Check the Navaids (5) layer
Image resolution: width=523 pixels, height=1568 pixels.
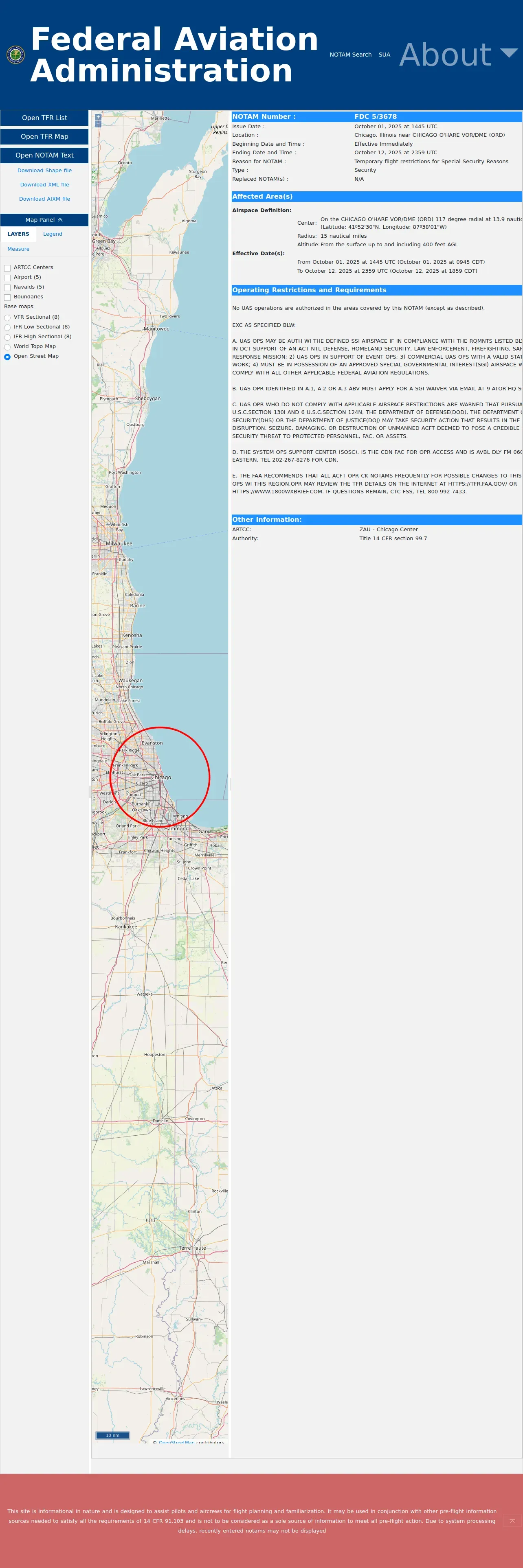7,287
